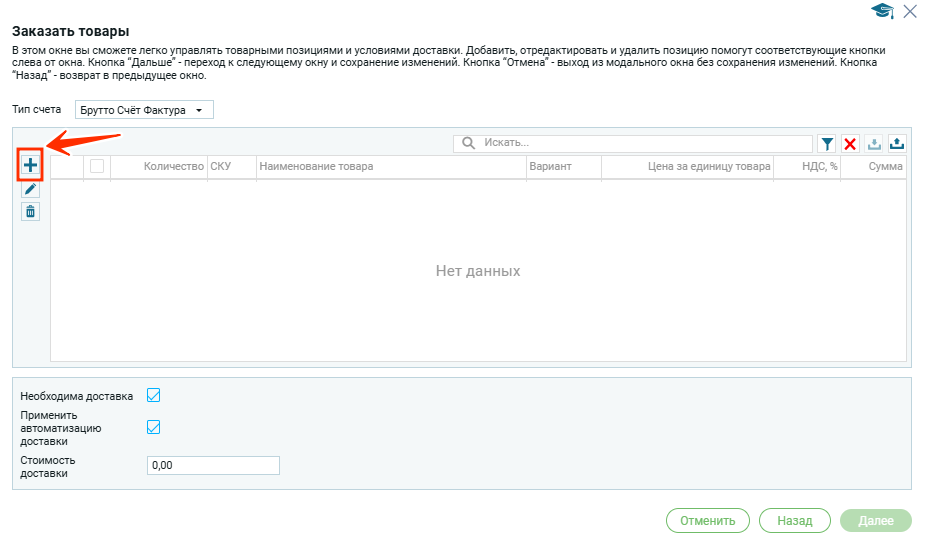Sort by 'Наименование товара' column header
Viewport: 925px width, 539px height.
coord(316,166)
